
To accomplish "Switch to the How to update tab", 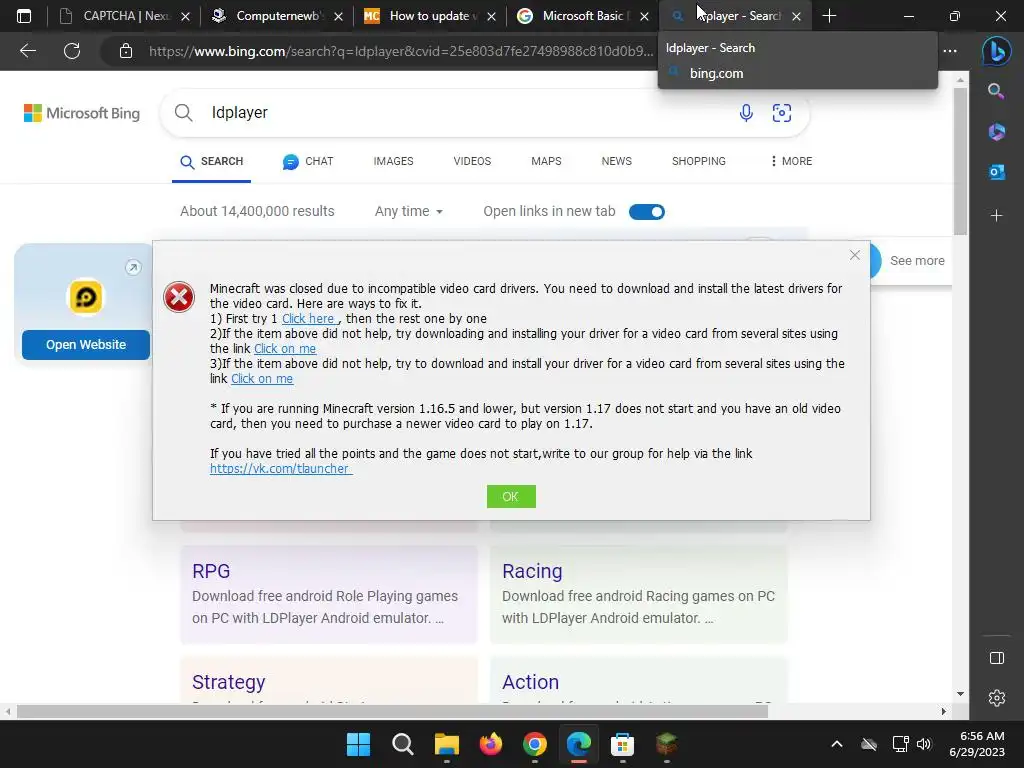I will pos(430,16).
